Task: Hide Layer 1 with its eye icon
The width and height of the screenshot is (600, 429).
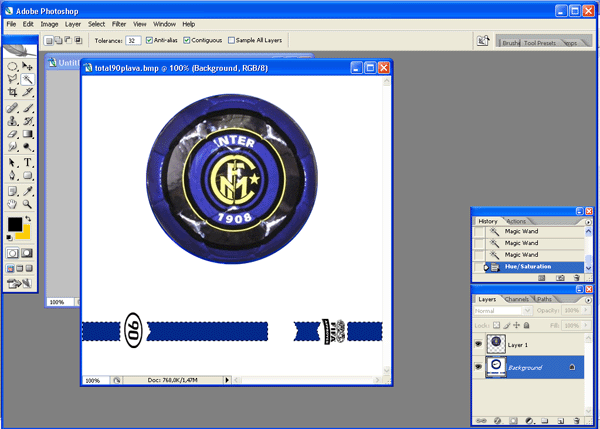Action: click(480, 343)
